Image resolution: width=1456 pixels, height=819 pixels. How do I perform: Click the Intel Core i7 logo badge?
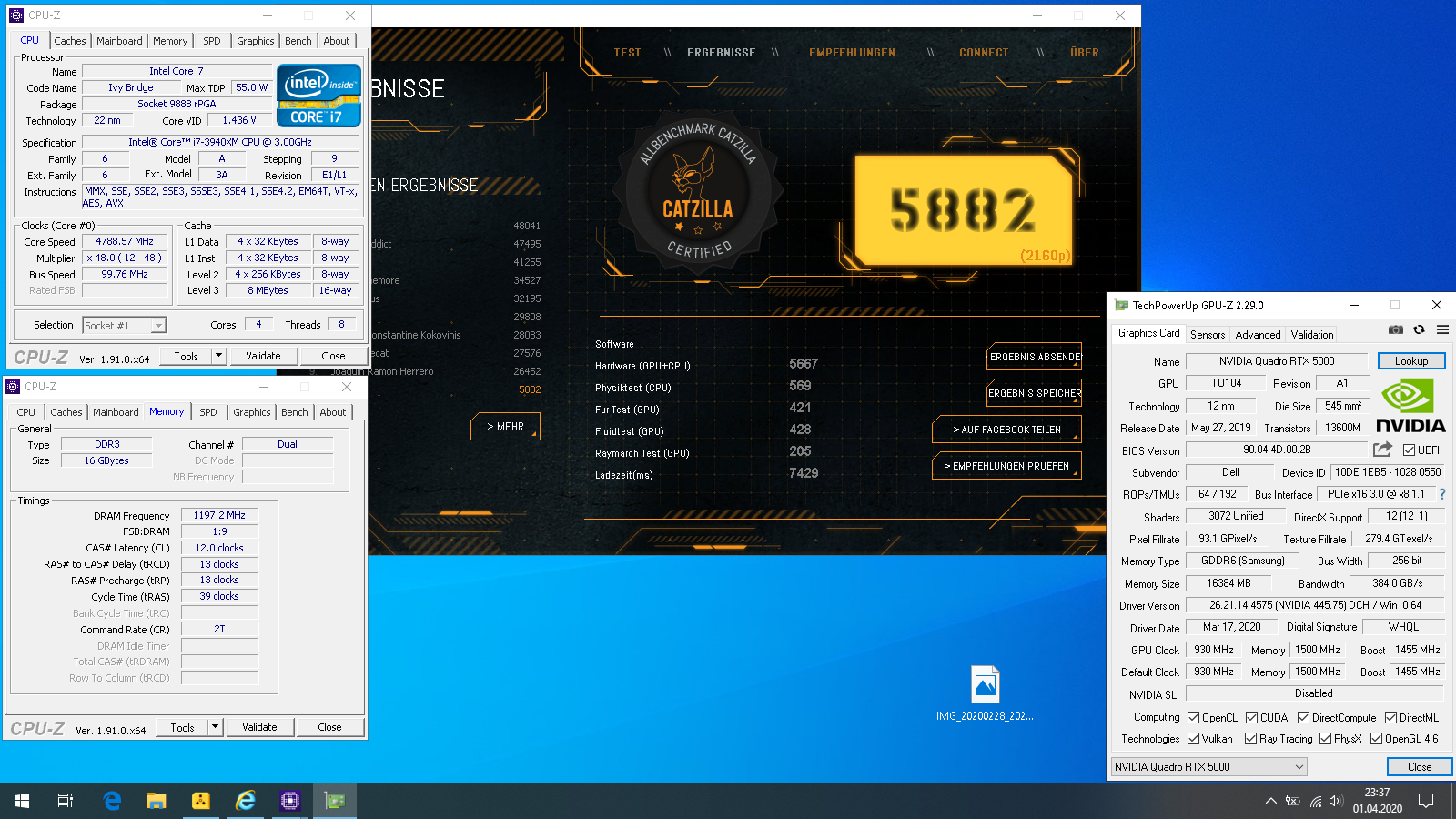318,95
